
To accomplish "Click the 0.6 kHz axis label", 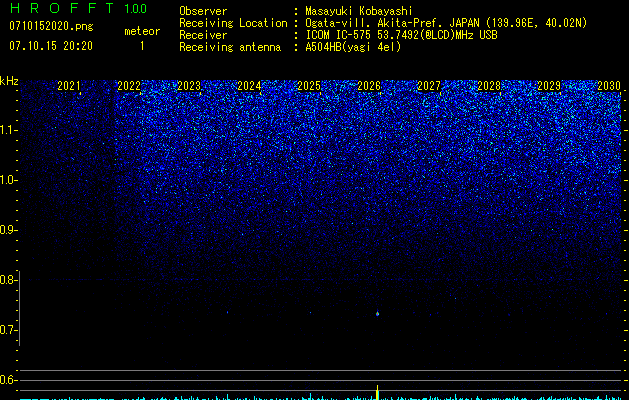I will pos(7,380).
